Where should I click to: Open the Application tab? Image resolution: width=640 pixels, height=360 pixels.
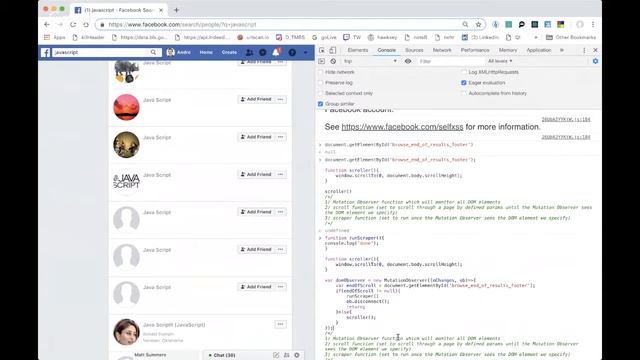539,50
